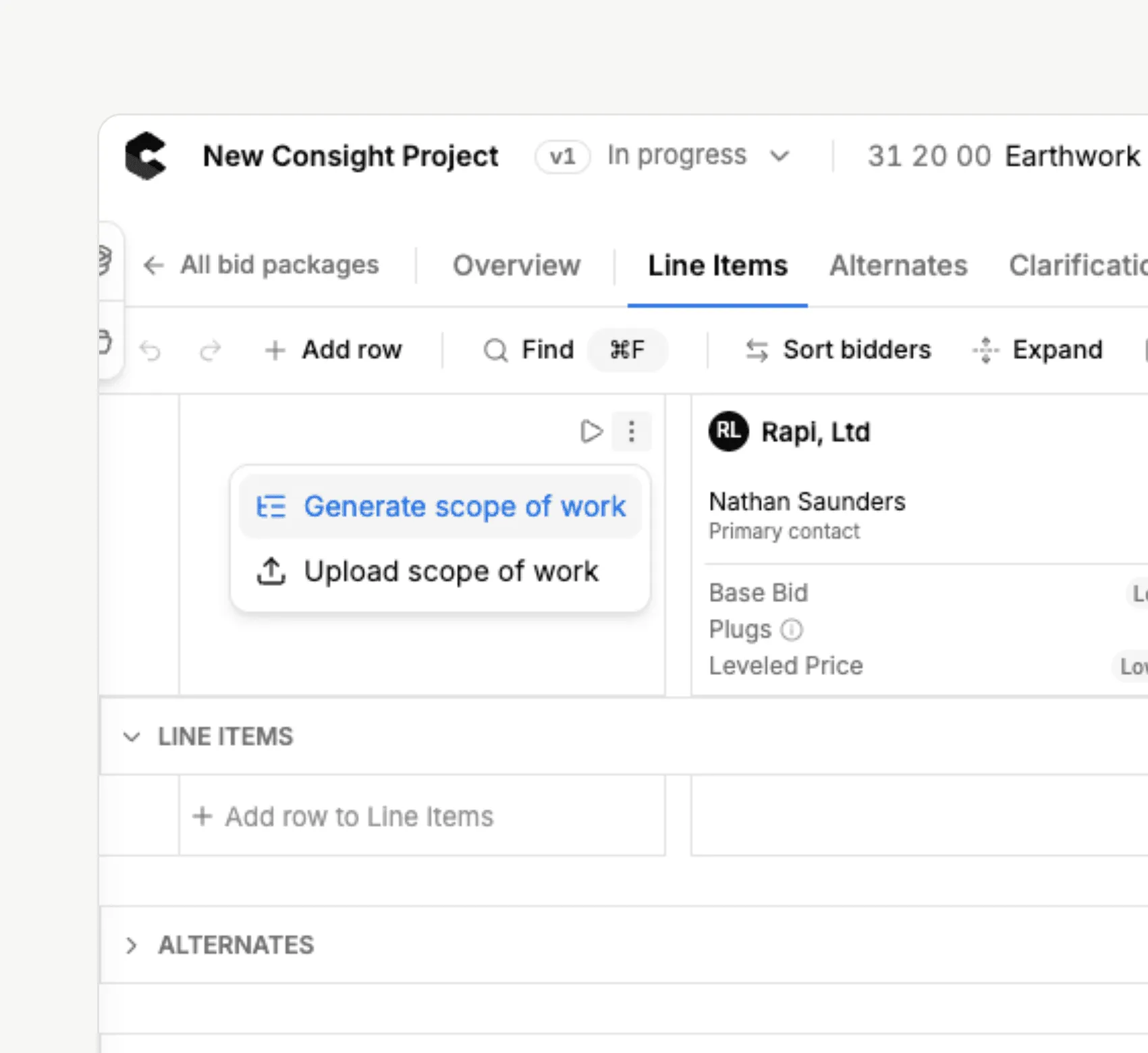Image resolution: width=1148 pixels, height=1053 pixels.
Task: Select the Line Items tab
Action: pos(717,265)
